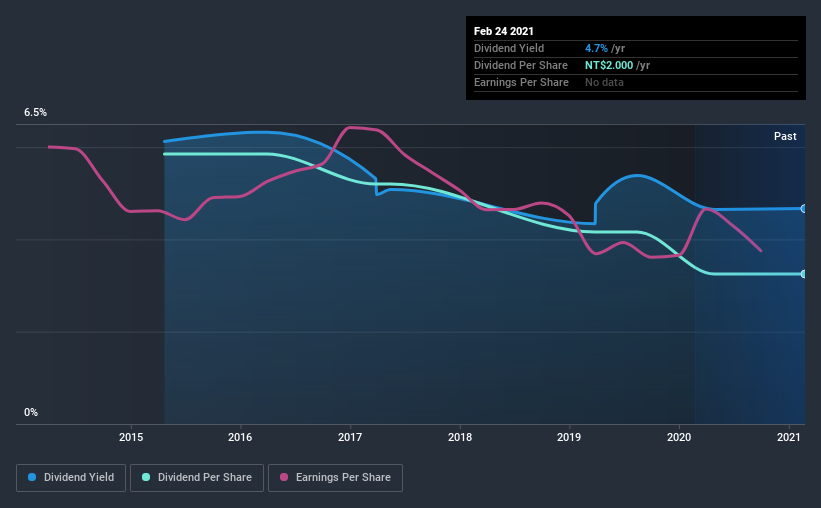Click the teal Dividend Per Share legend dot
This screenshot has width=821, height=508.
(x=146, y=477)
